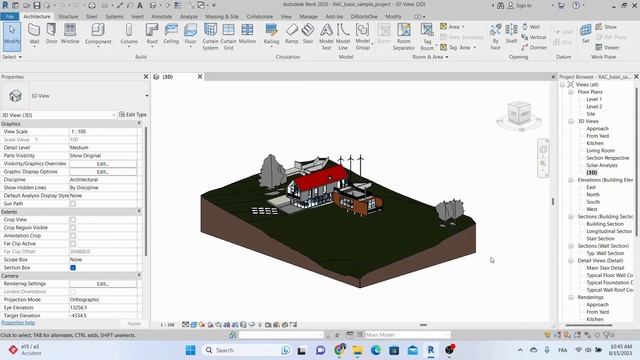Enable the Far Clip Active checkbox
Screen dimensions: 640x360
click(73, 244)
